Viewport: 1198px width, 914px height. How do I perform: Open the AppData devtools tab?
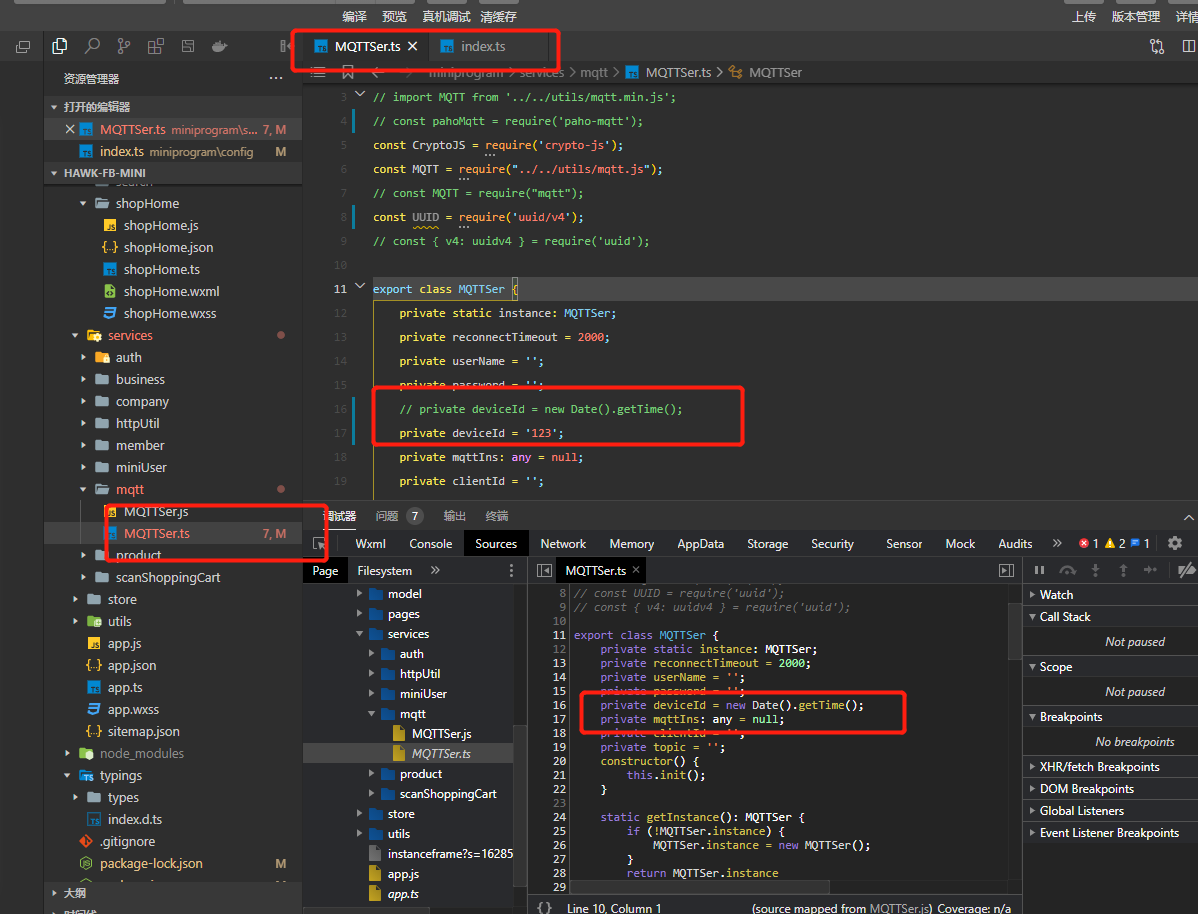click(x=701, y=544)
